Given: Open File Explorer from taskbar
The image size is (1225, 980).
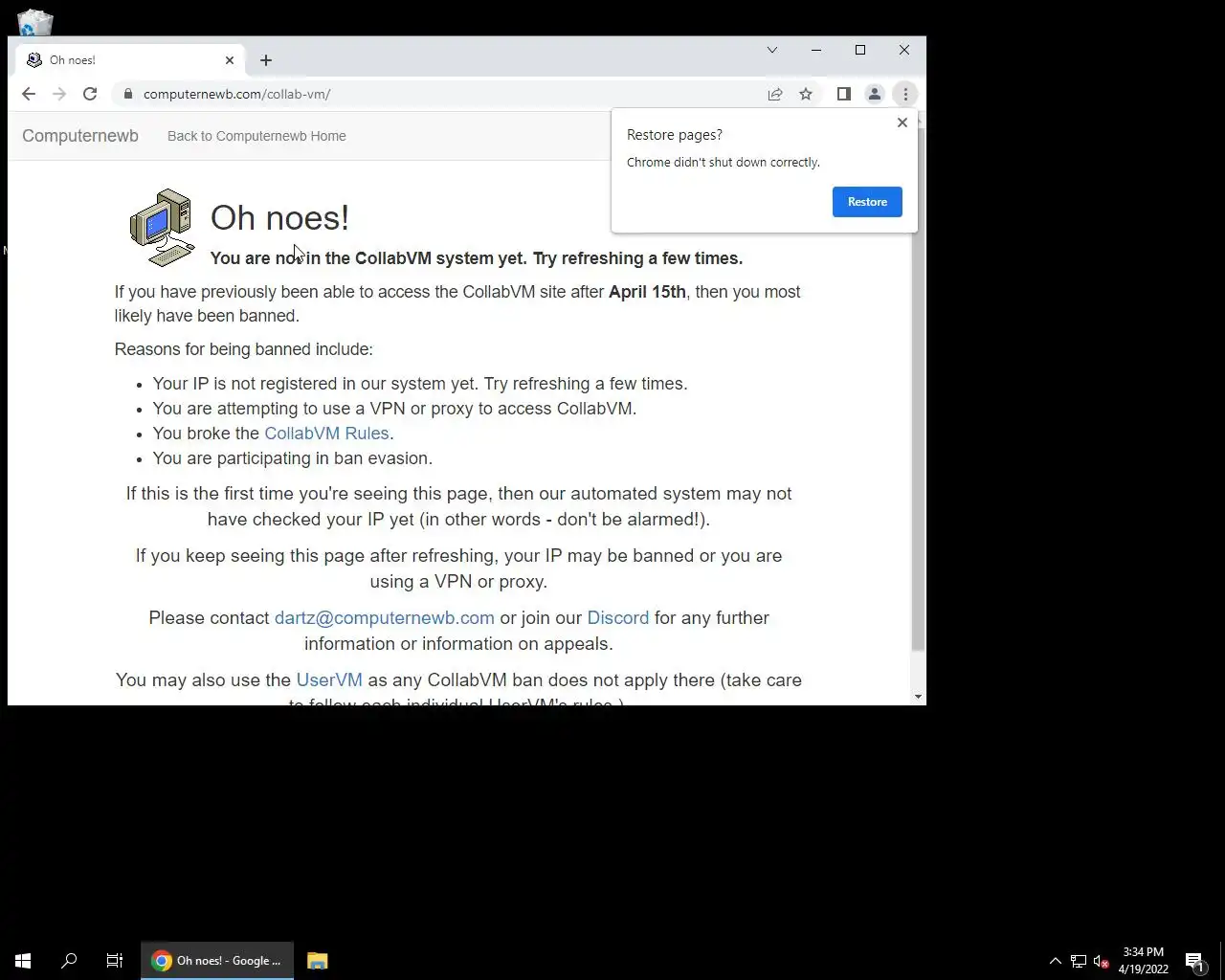Looking at the screenshot, I should [x=318, y=961].
